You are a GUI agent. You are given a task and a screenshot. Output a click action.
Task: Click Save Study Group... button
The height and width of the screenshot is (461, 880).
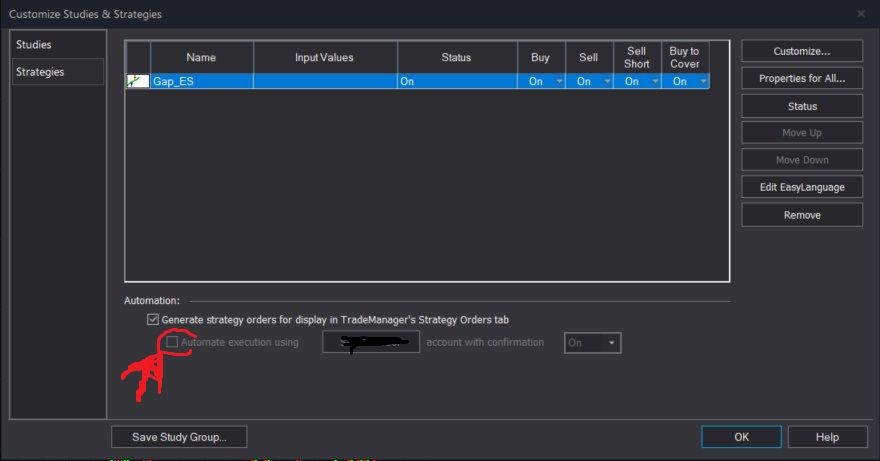click(179, 437)
